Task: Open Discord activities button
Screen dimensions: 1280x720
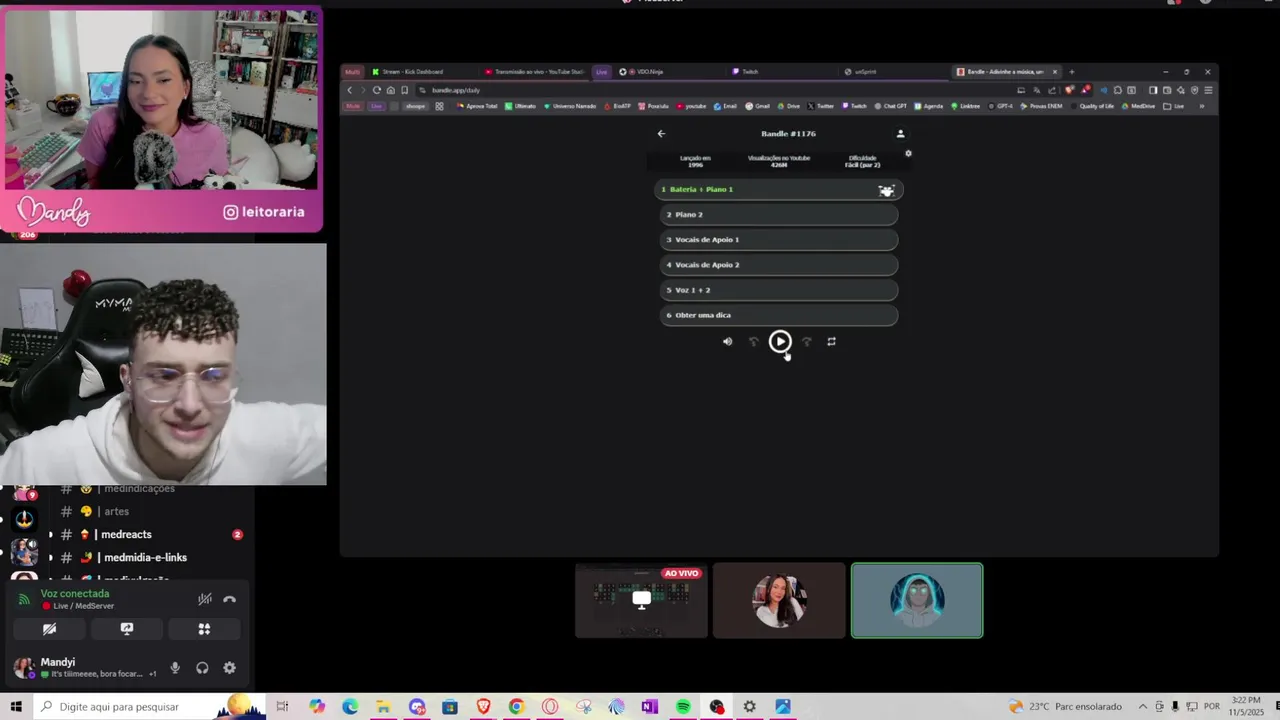Action: coord(204,629)
